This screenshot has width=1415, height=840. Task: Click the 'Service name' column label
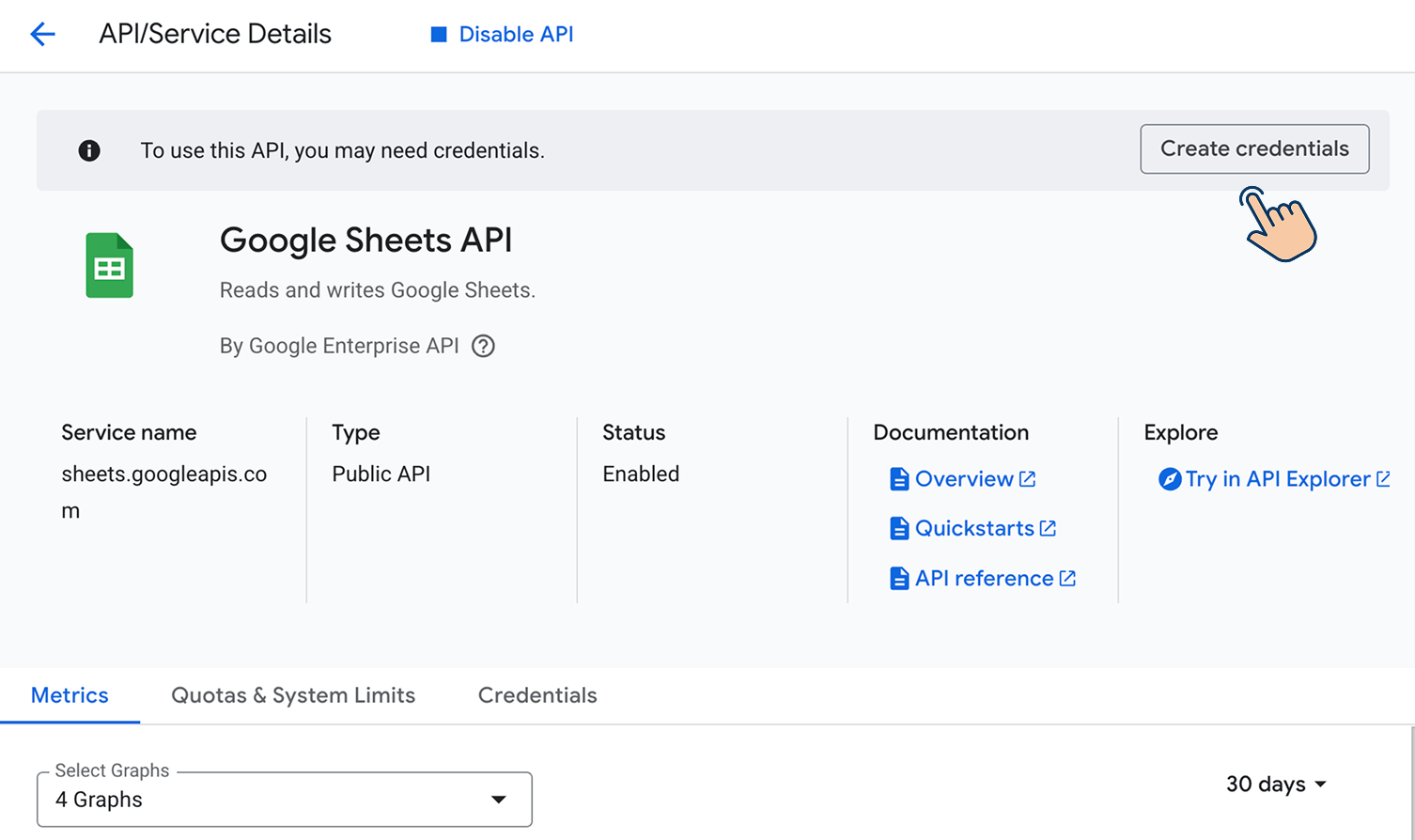[x=129, y=432]
